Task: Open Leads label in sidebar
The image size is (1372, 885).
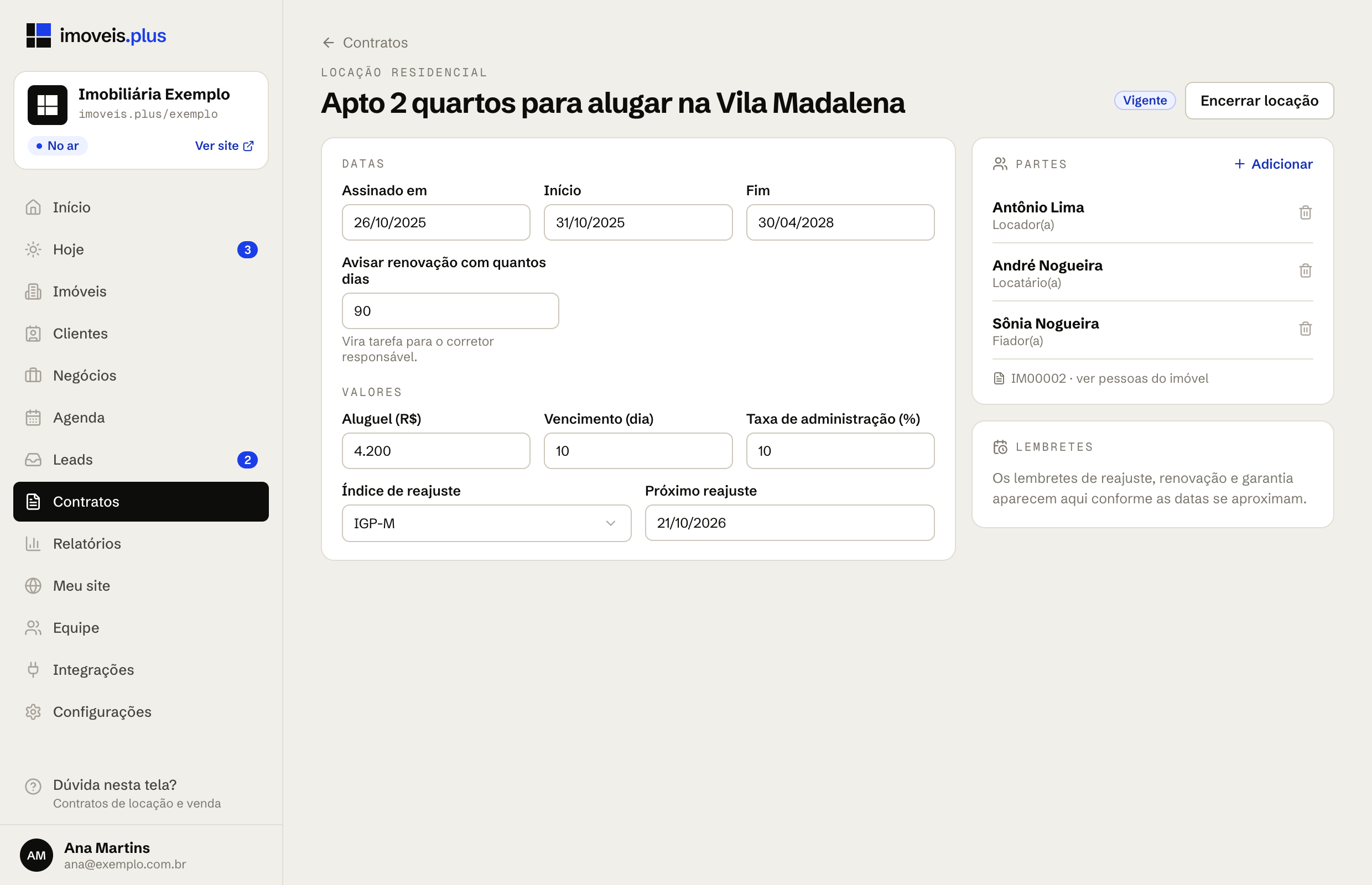Action: click(73, 460)
